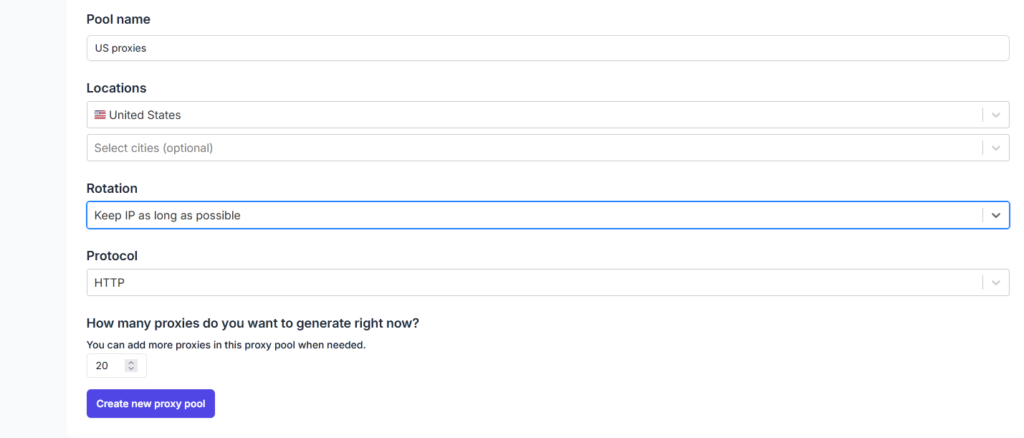Click the 'Locations' section label
1024x438 pixels.
point(116,88)
